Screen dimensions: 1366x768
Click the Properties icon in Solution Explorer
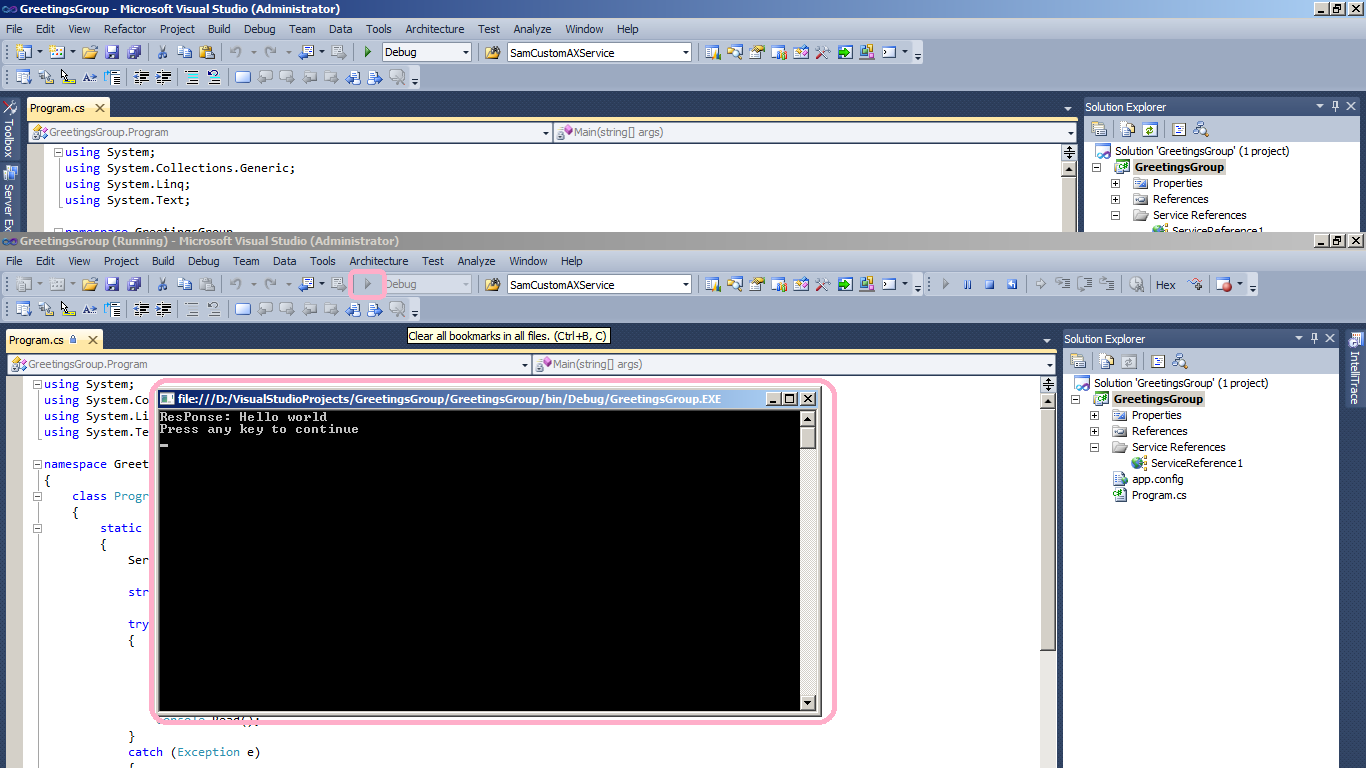tap(1078, 359)
